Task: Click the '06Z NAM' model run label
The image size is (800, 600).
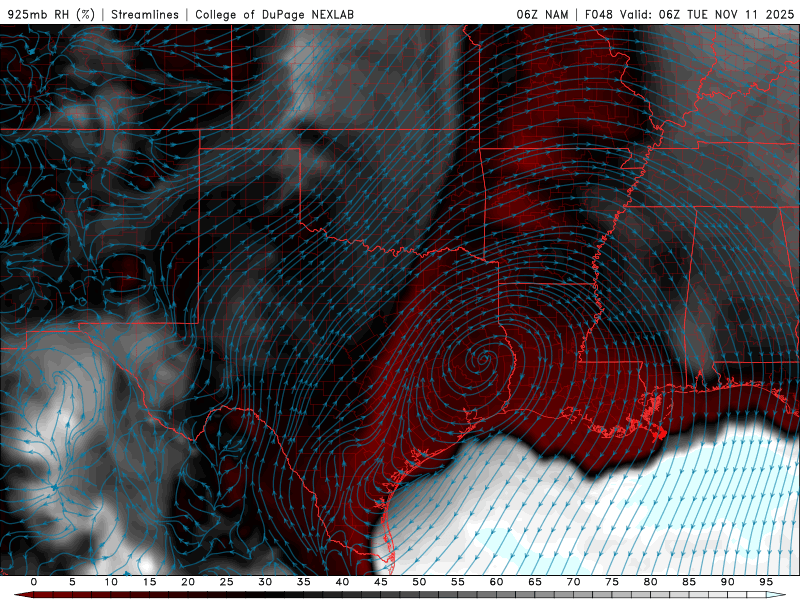Action: pos(542,14)
